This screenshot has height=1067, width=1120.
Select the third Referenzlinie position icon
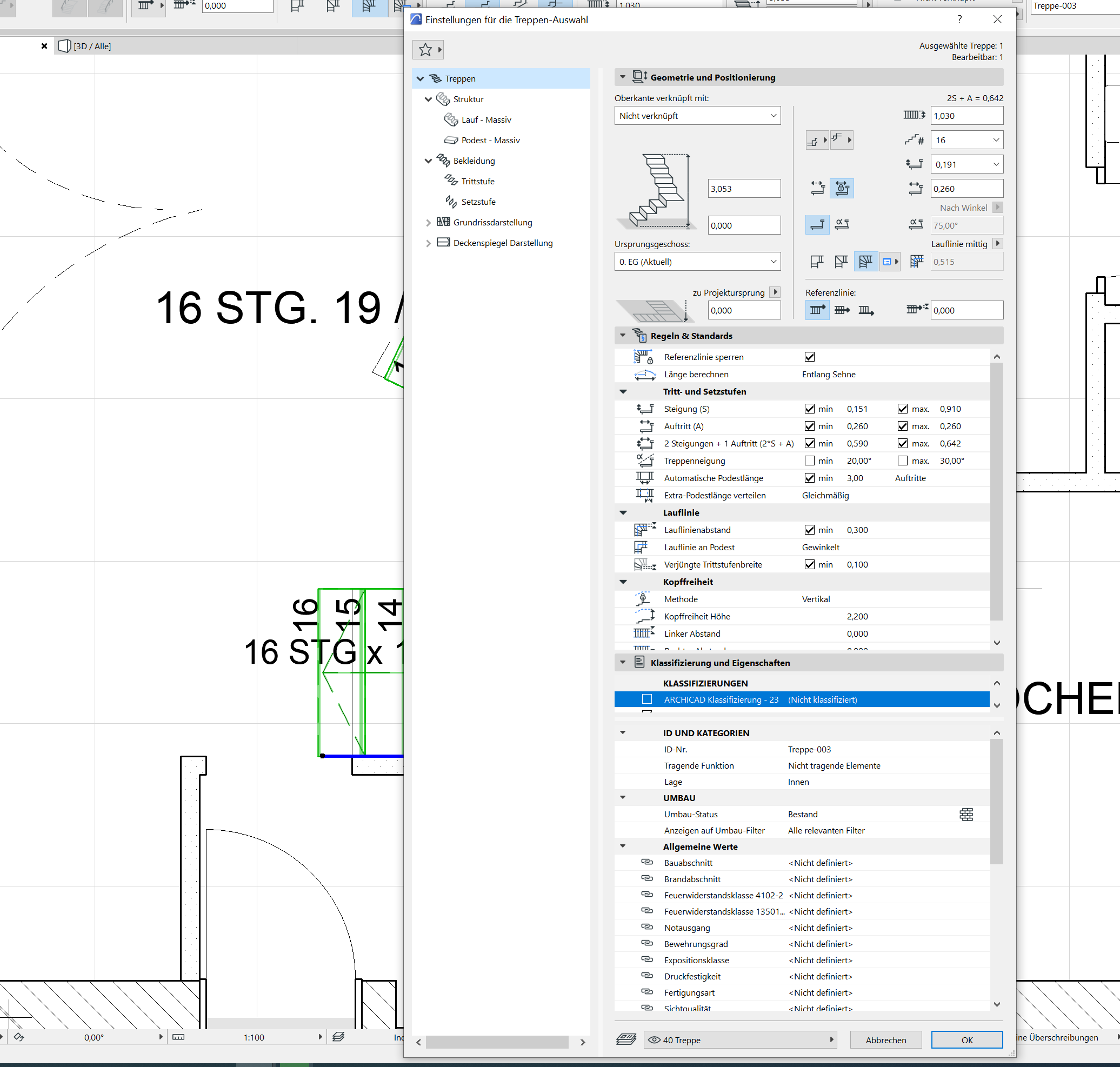coord(866,310)
